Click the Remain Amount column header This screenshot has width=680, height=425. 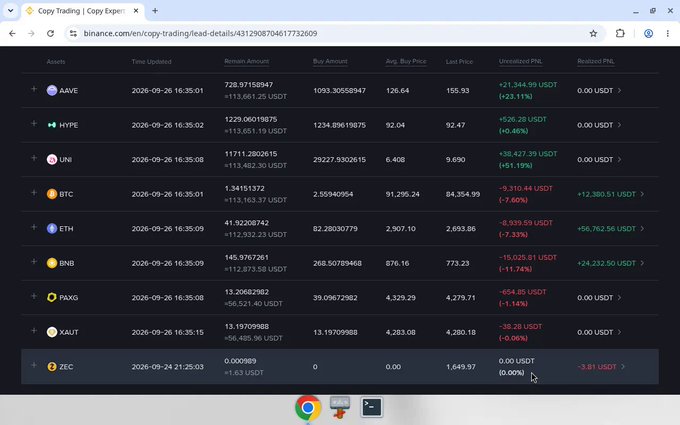[x=246, y=62]
